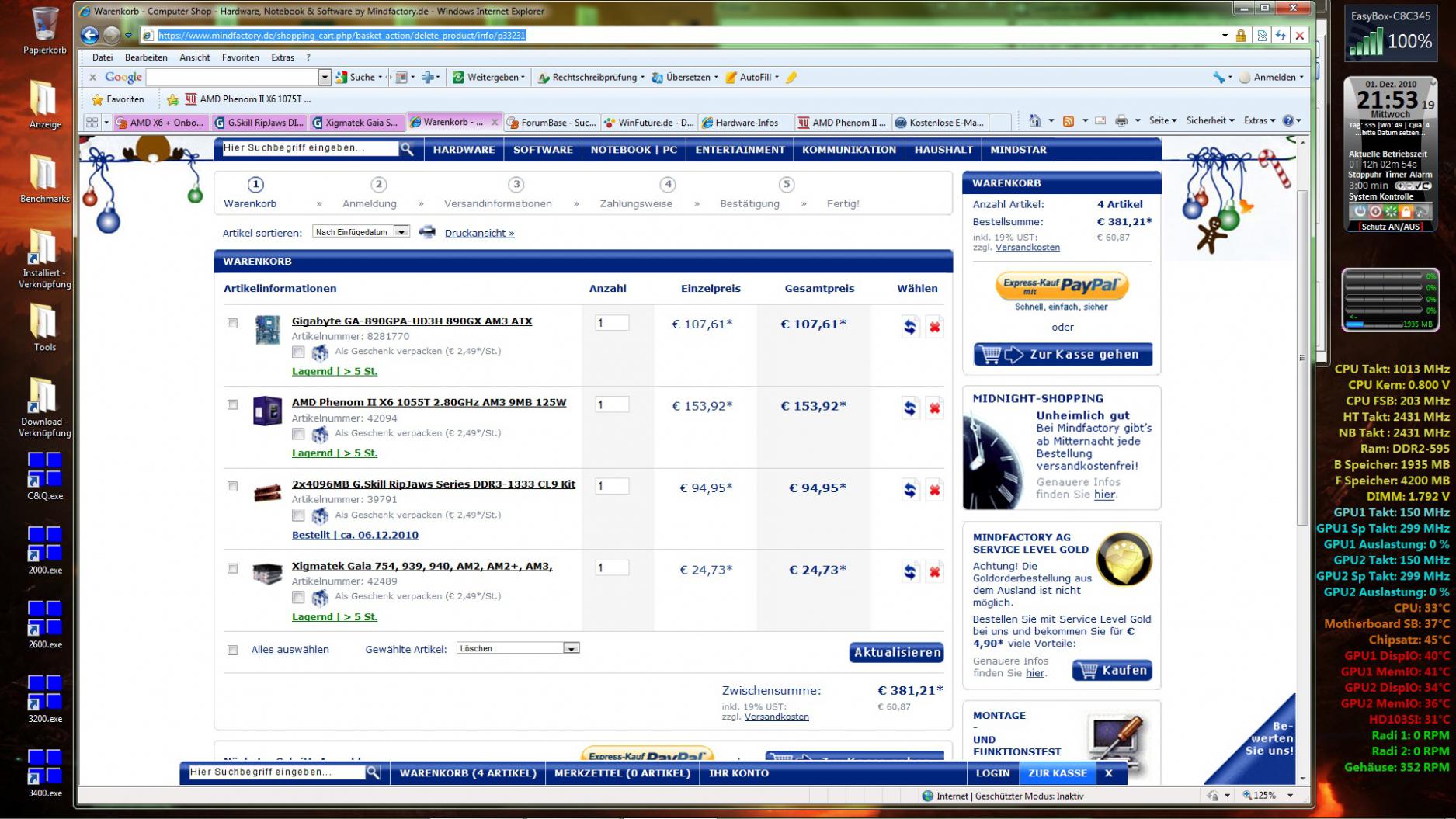The image size is (1456, 819).
Task: Click the security padlock icon in the address bar
Action: pos(1241,36)
